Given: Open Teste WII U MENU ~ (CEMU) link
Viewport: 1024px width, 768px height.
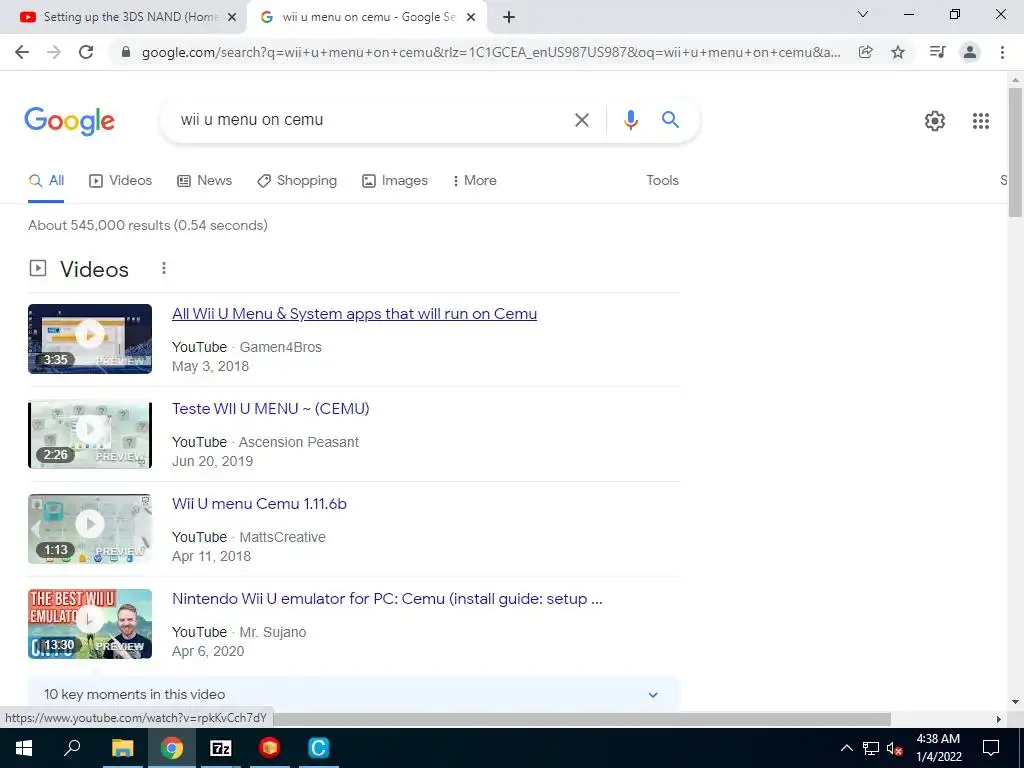Looking at the screenshot, I should tap(270, 409).
